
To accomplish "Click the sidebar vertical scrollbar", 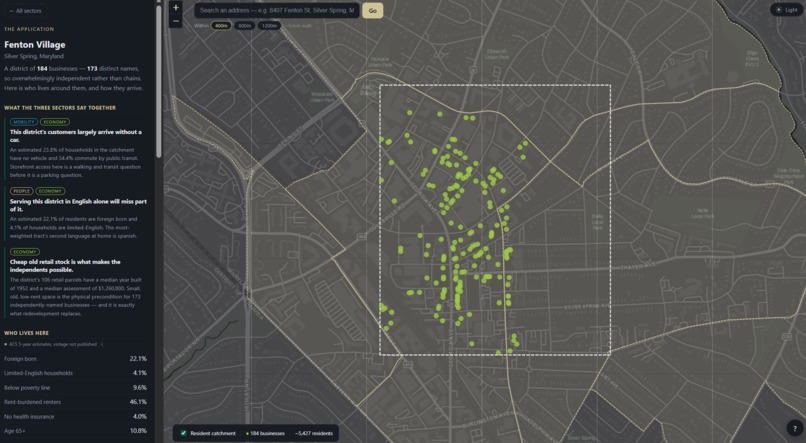I will click(x=159, y=82).
